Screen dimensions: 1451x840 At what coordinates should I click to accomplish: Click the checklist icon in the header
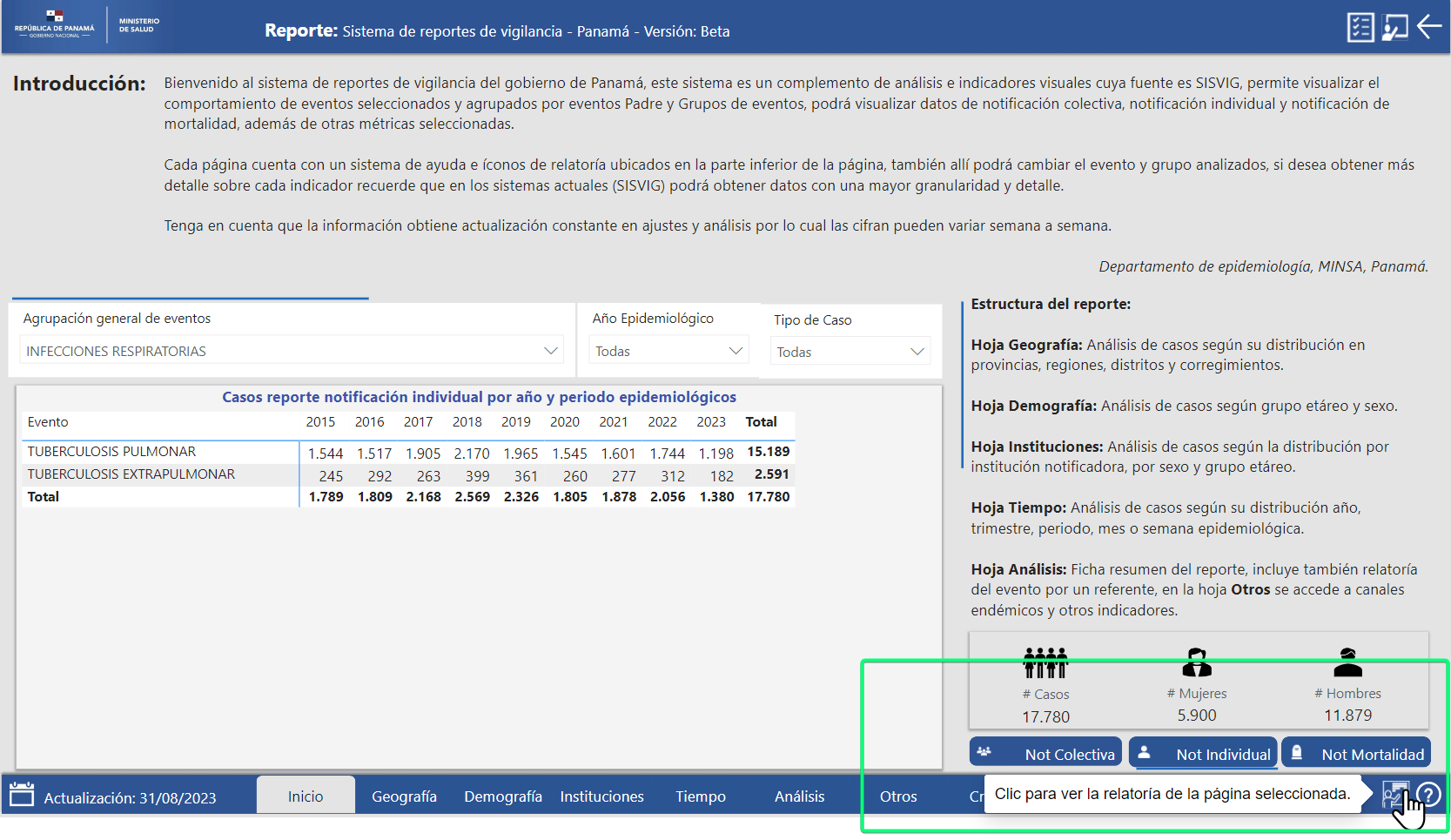point(1360,27)
